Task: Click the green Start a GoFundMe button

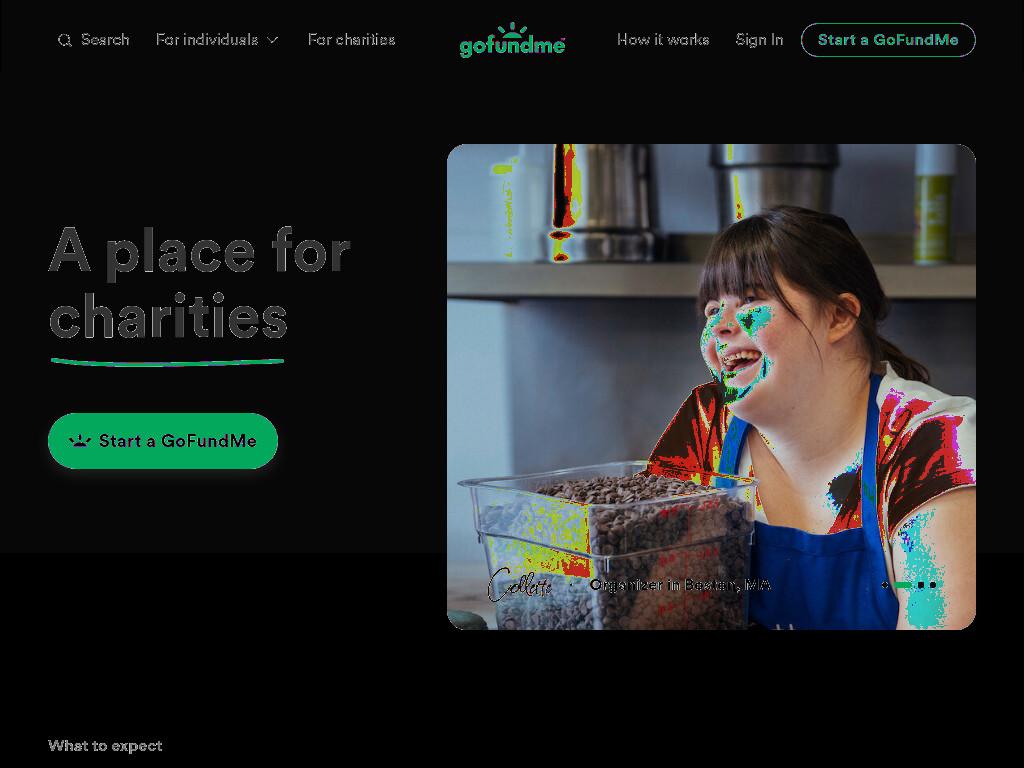Action: click(163, 441)
